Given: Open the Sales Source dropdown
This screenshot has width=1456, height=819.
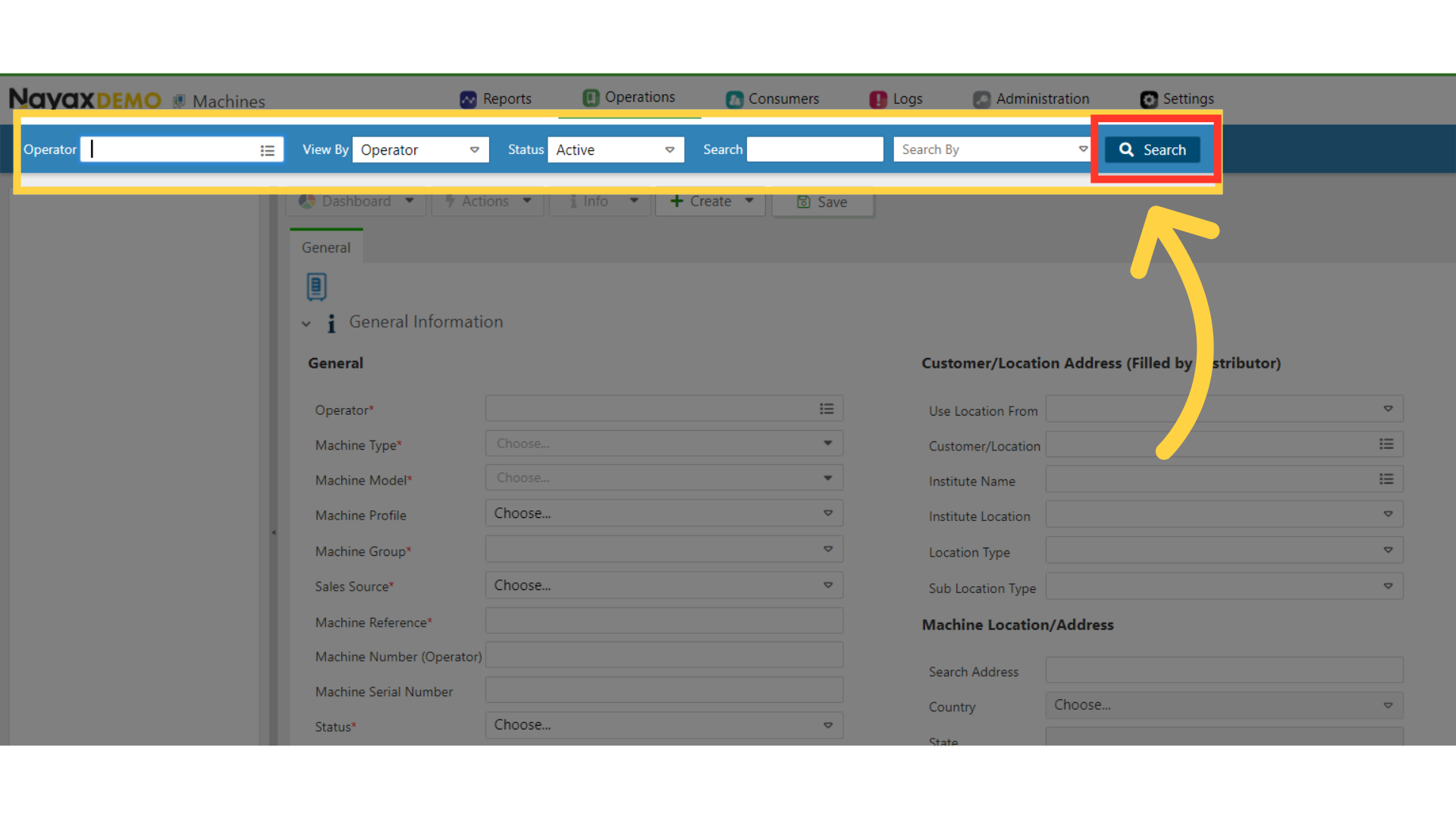Looking at the screenshot, I should point(664,585).
